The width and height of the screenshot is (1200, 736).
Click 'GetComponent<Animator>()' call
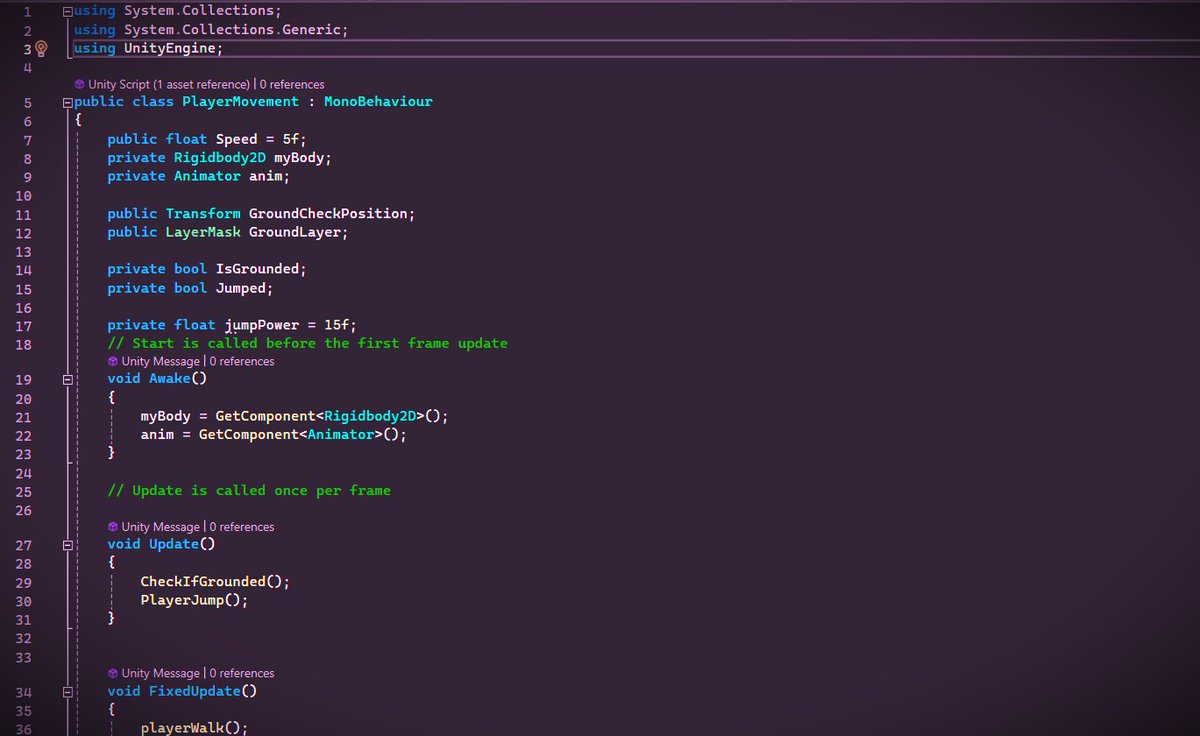point(299,435)
